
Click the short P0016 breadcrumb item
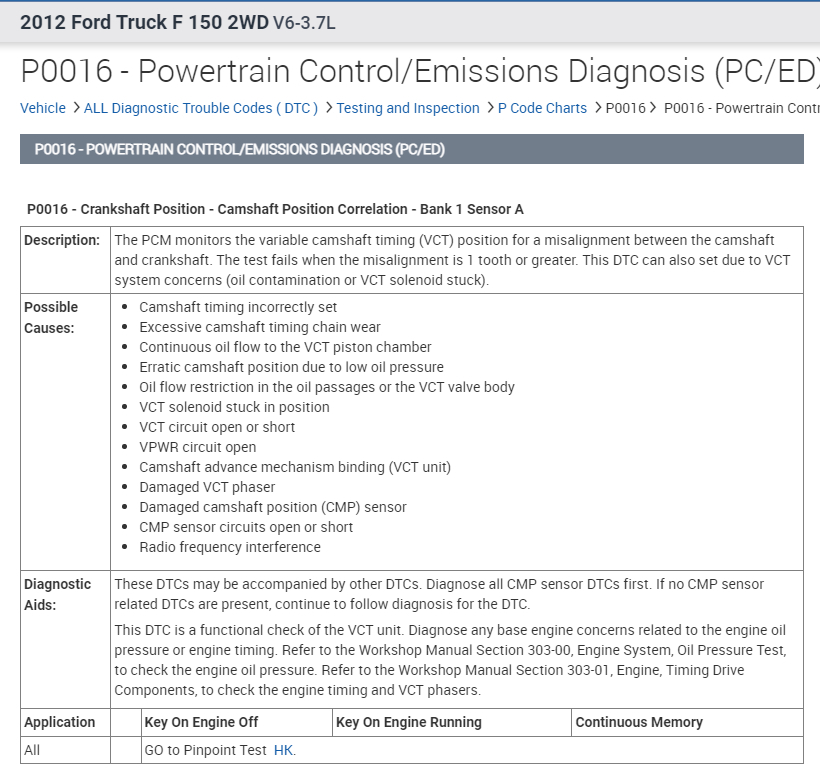point(626,108)
